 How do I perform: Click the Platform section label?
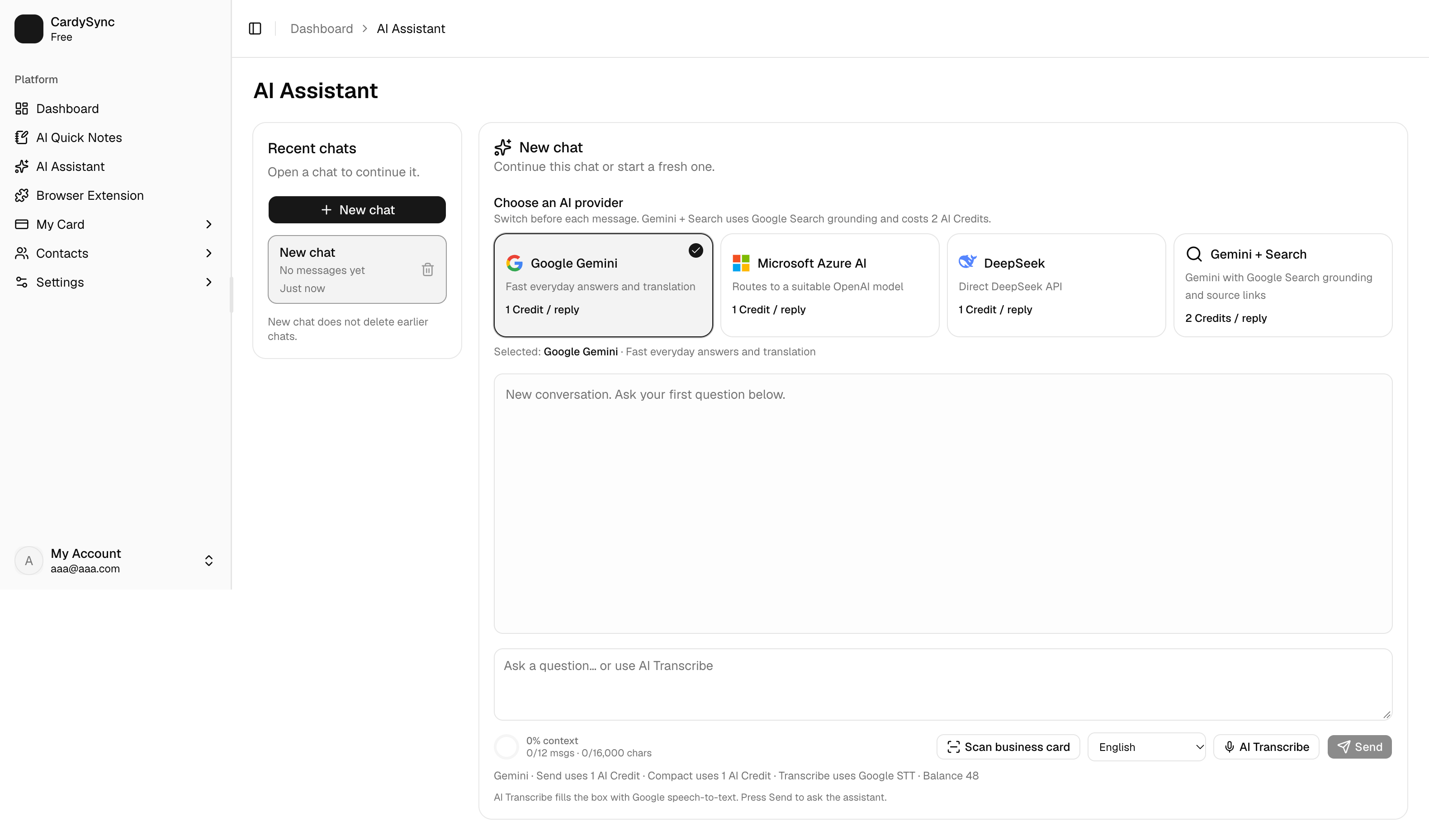pyautogui.click(x=36, y=80)
